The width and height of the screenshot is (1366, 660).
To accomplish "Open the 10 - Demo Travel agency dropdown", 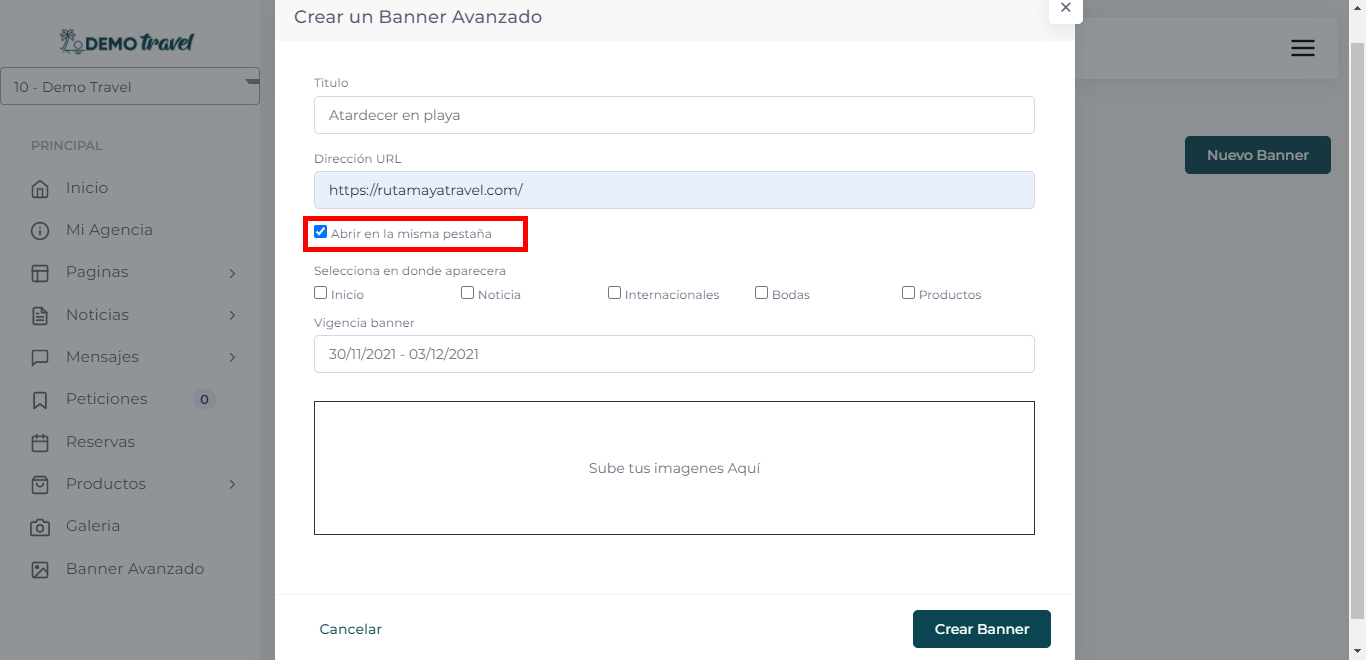I will (x=130, y=86).
